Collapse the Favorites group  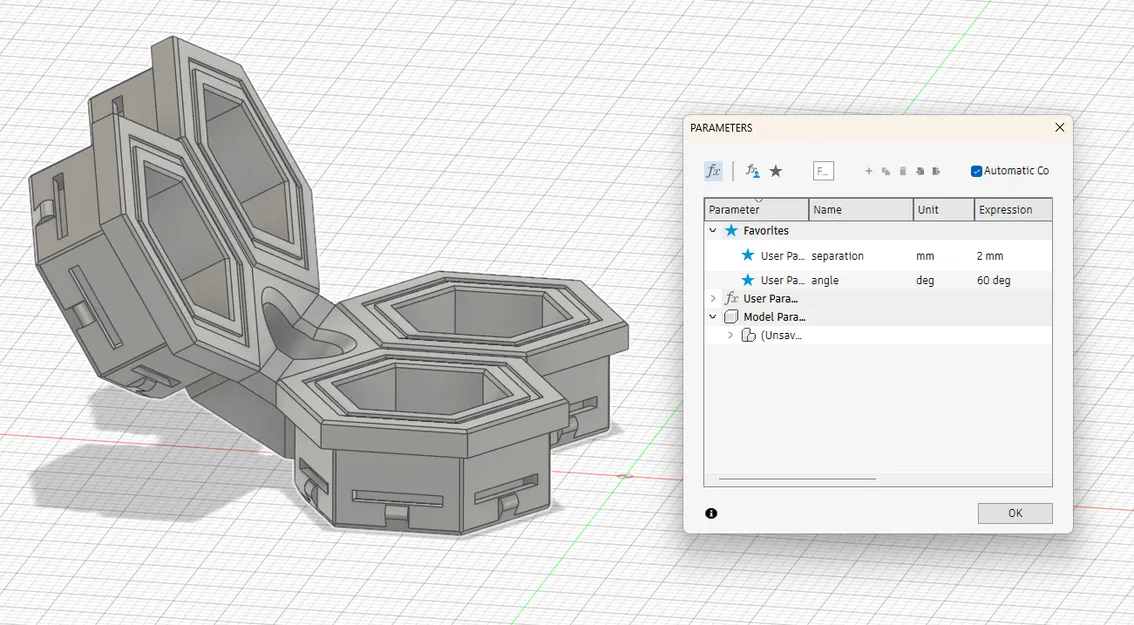(712, 231)
